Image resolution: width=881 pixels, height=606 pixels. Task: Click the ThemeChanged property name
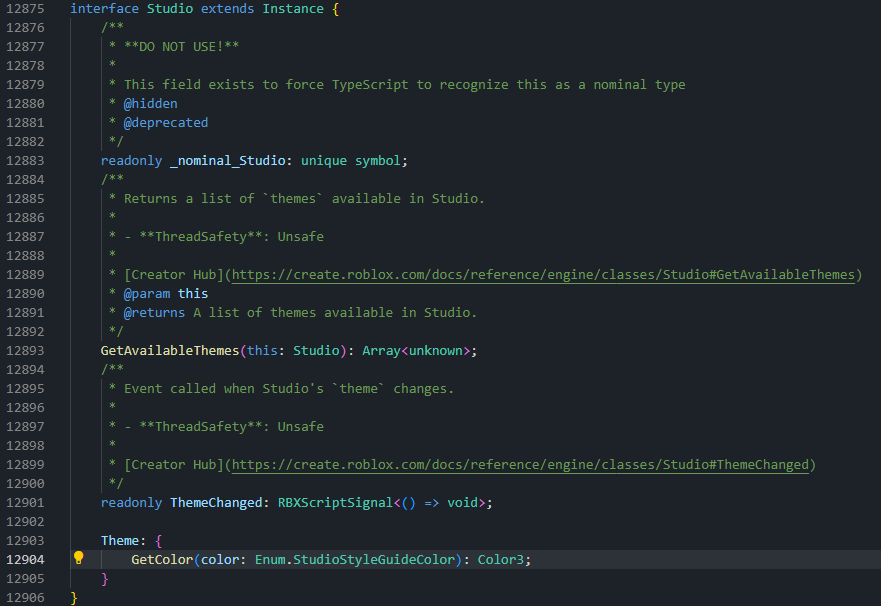[216, 503]
